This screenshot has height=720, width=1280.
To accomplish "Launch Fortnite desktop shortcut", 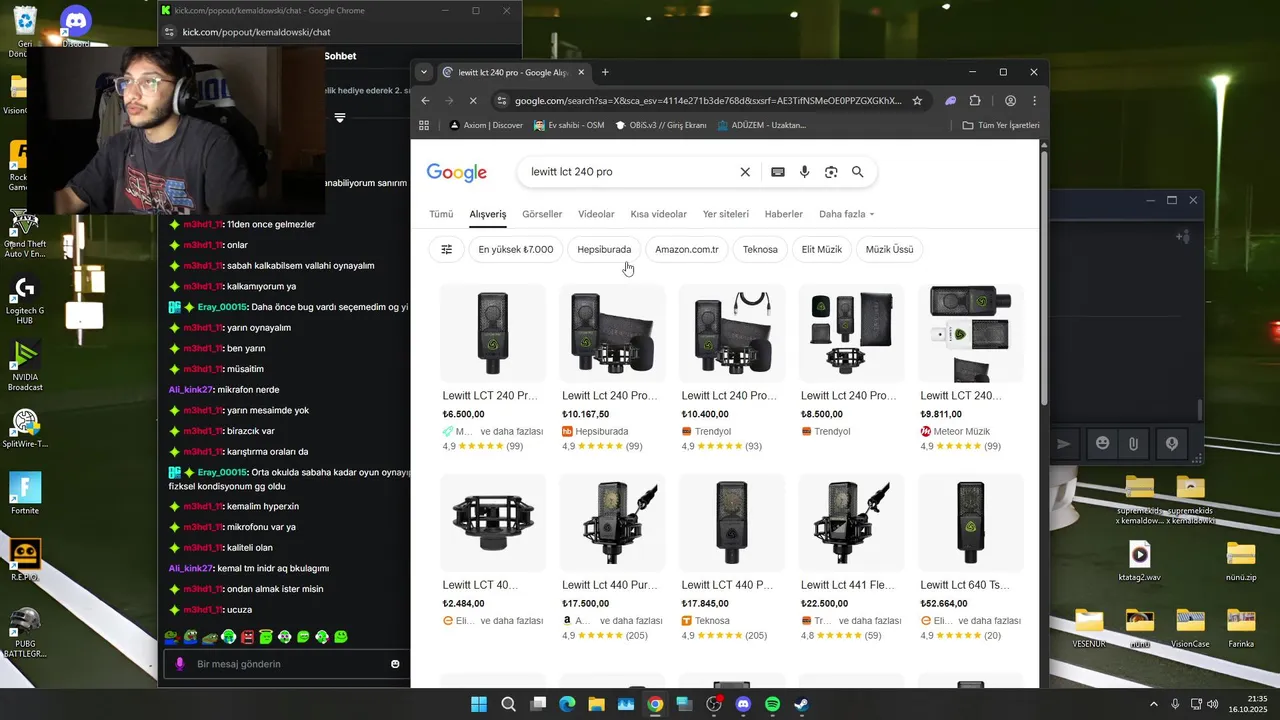I will pos(24,494).
